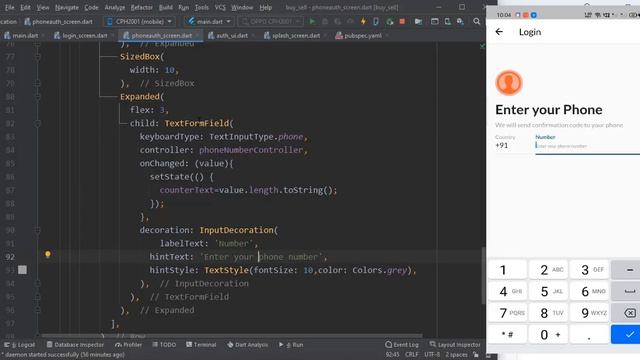Tap the blue checkmark key on keypad
Image resolution: width=640 pixels, height=360 pixels.
point(628,334)
